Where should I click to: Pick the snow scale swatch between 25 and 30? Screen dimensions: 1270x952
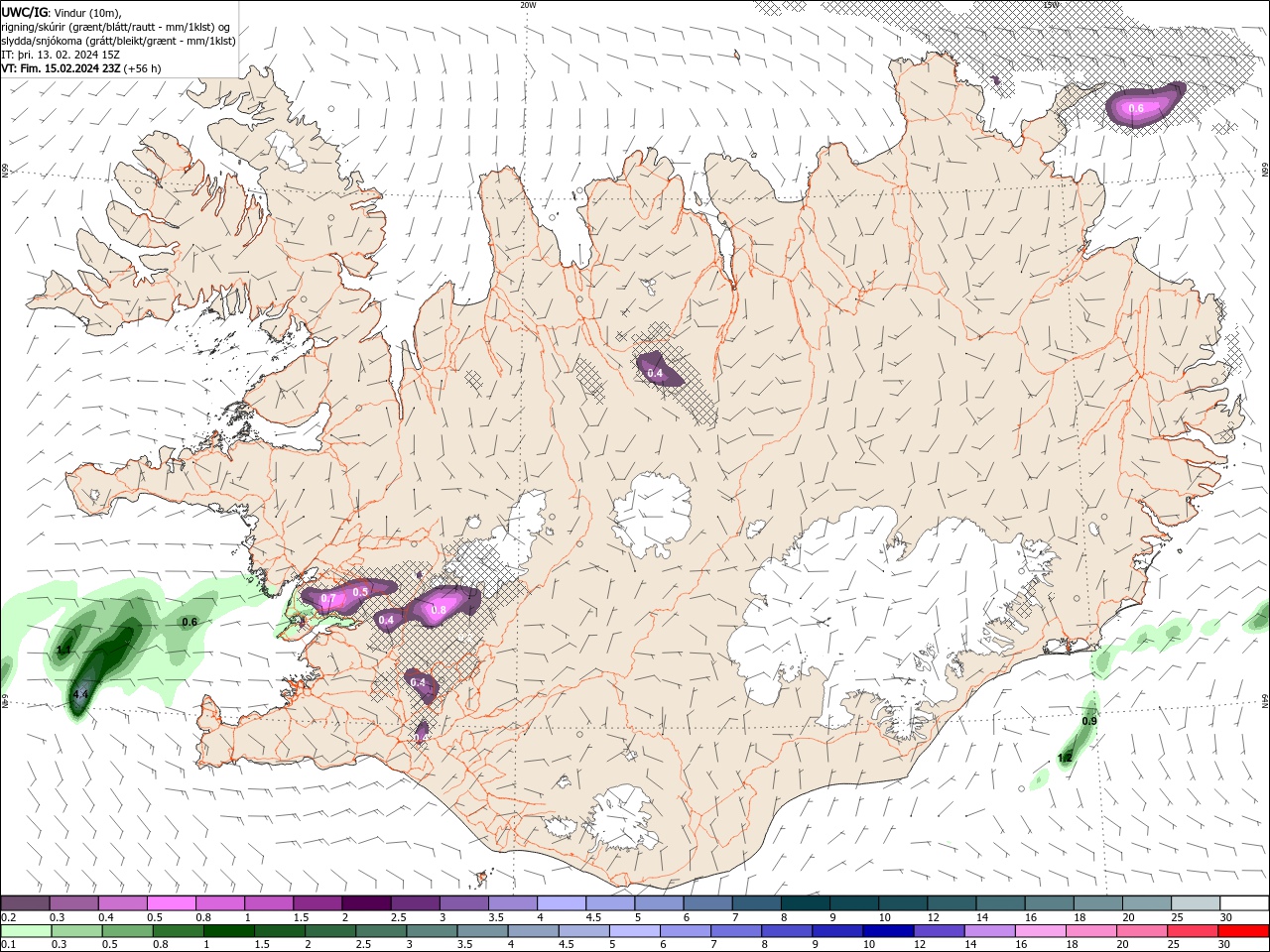point(1196,903)
